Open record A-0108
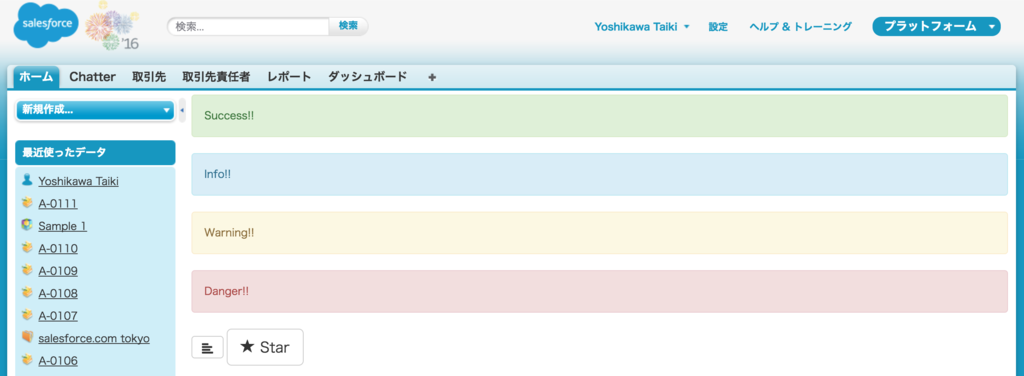The height and width of the screenshot is (376, 1024). tap(58, 293)
